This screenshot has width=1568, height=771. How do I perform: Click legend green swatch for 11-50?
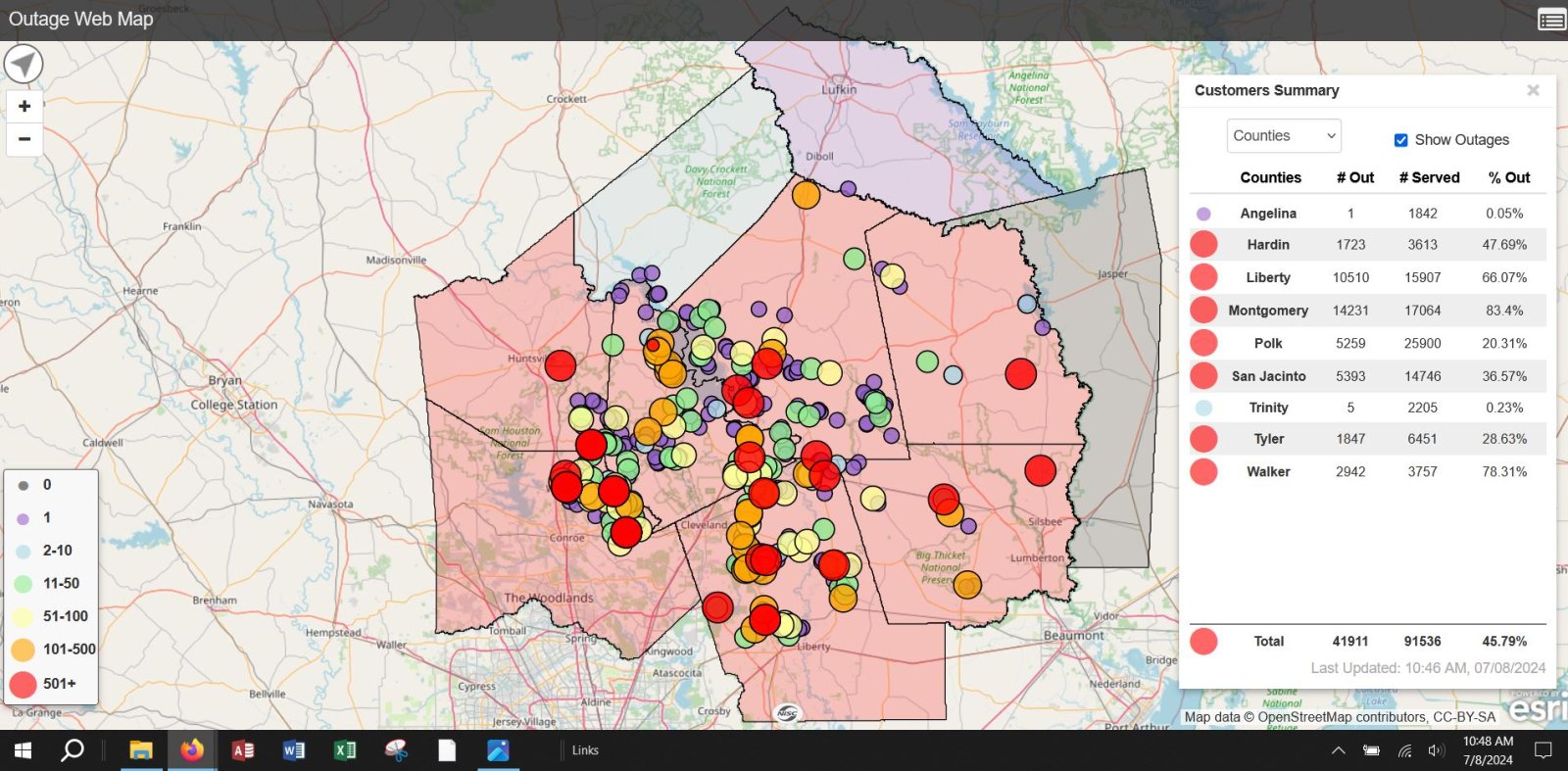[x=24, y=584]
